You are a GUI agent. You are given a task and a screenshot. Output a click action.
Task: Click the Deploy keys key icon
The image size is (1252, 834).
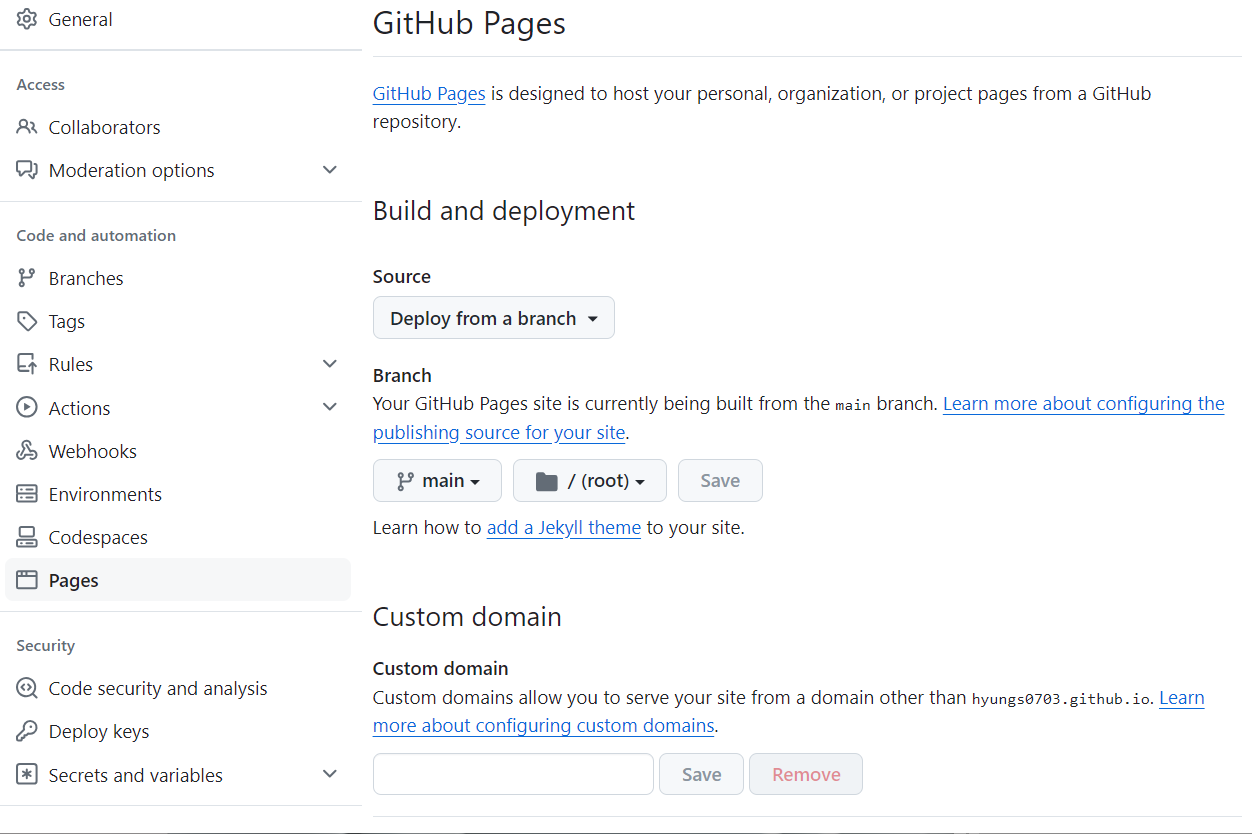[27, 731]
